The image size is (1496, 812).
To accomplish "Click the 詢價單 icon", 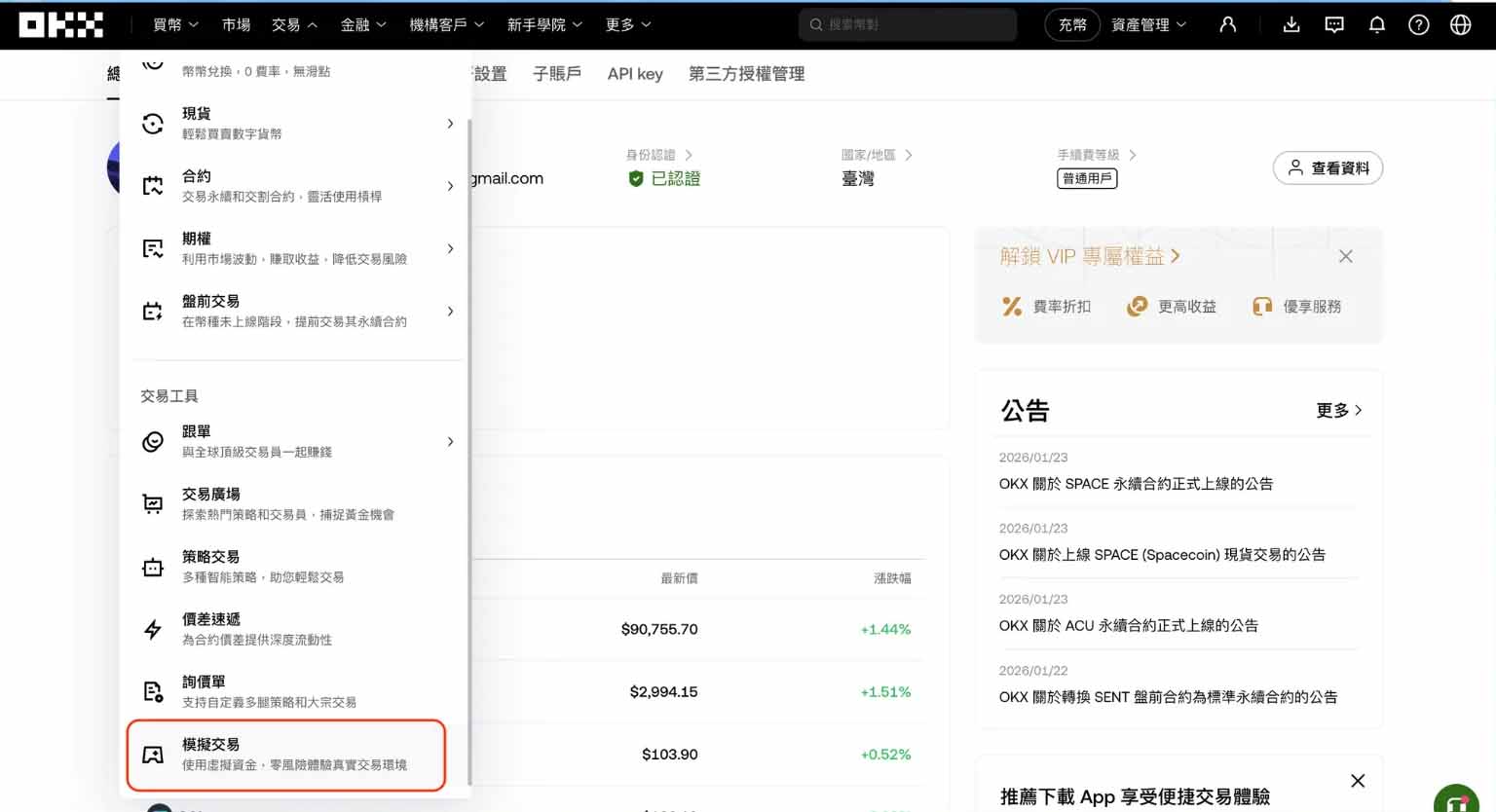I will point(153,691).
